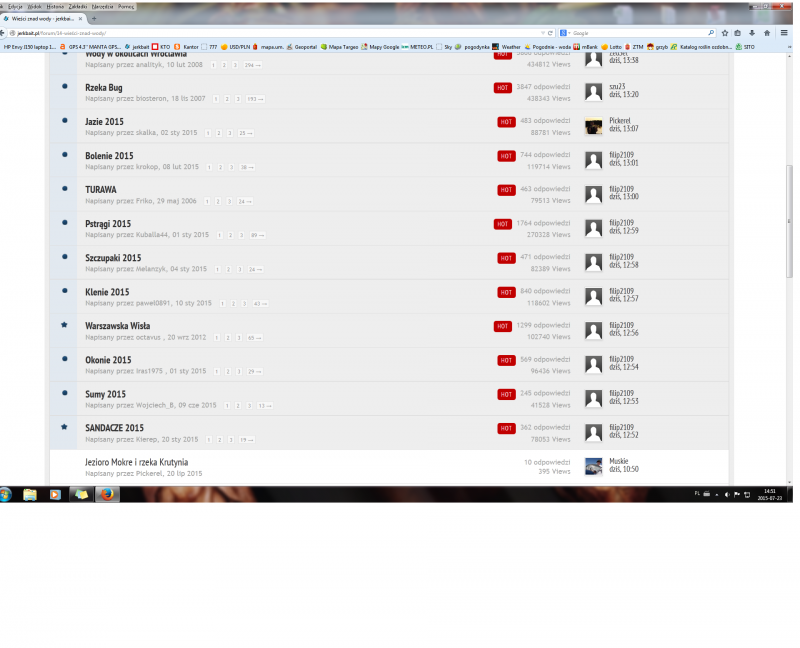This screenshot has width=800, height=648.
Task: Click the star marker beside Warszawska Wisła
Action: (x=65, y=325)
